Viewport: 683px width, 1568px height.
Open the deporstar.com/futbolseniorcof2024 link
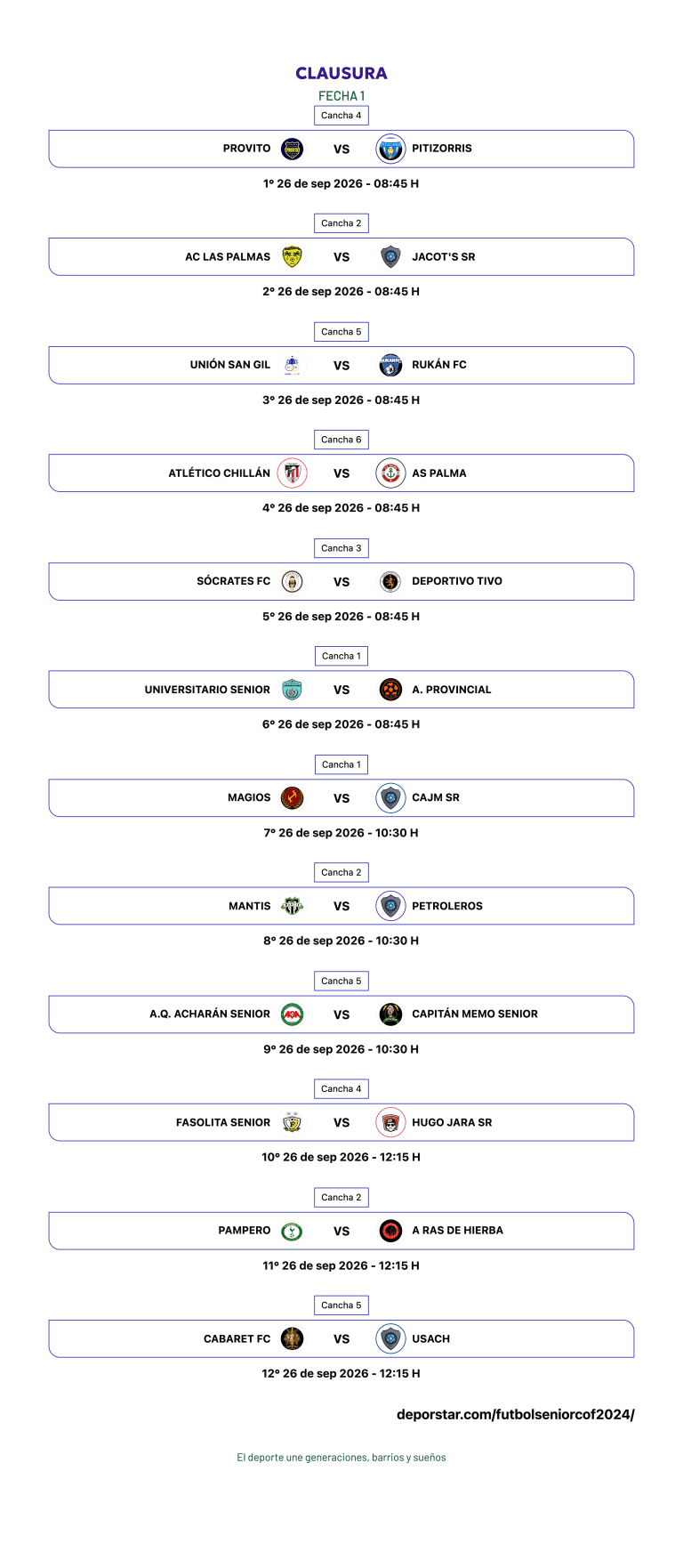coord(516,1414)
